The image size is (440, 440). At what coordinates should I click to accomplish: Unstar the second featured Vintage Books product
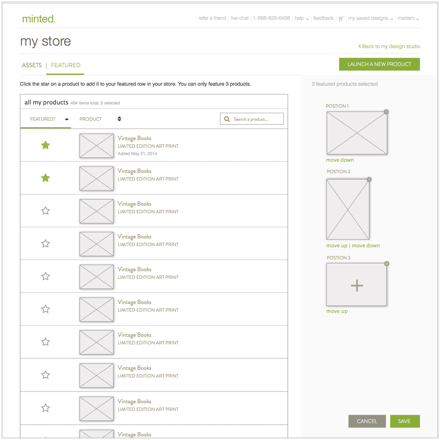pyautogui.click(x=45, y=178)
